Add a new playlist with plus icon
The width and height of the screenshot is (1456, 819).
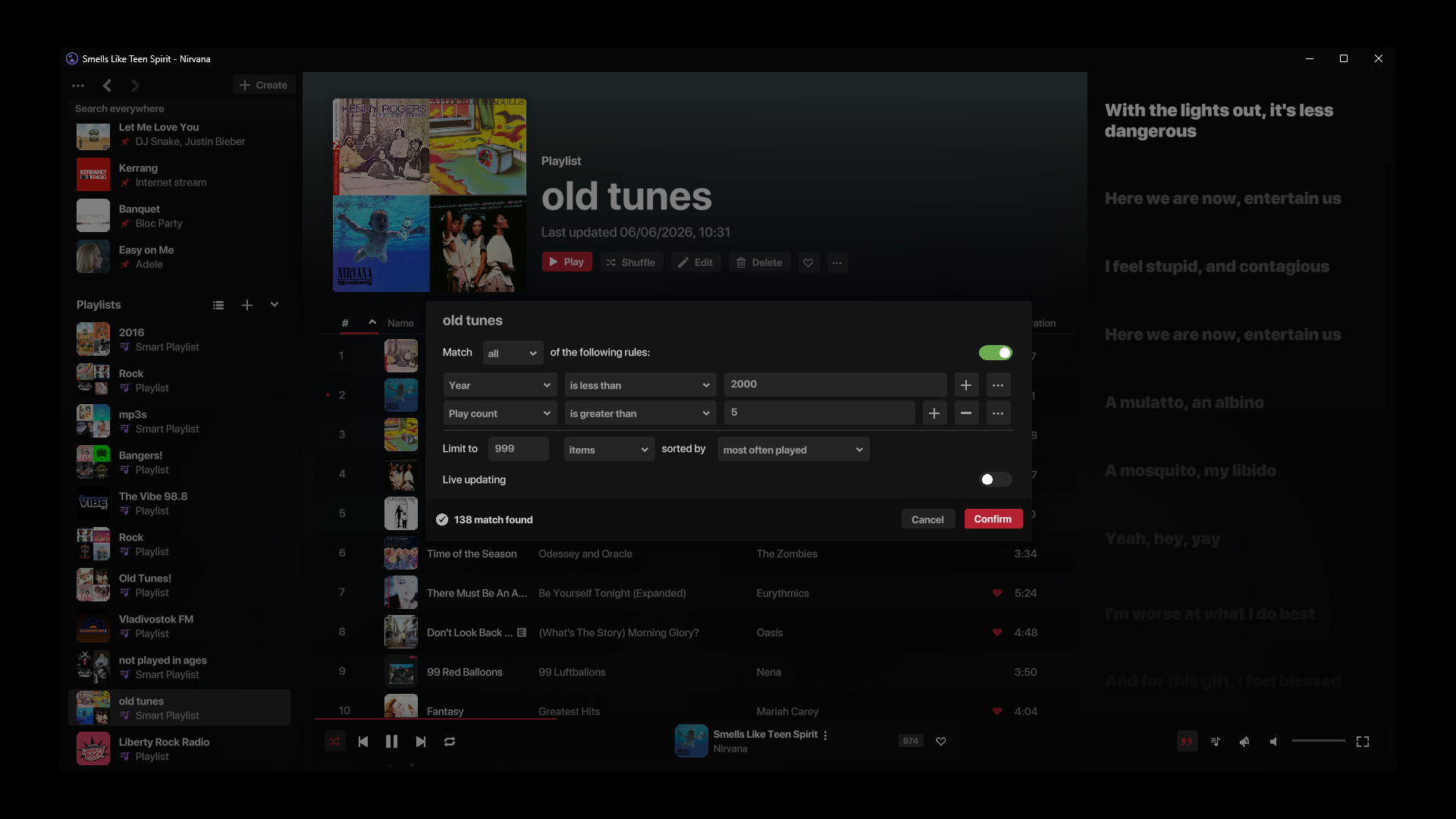click(247, 305)
